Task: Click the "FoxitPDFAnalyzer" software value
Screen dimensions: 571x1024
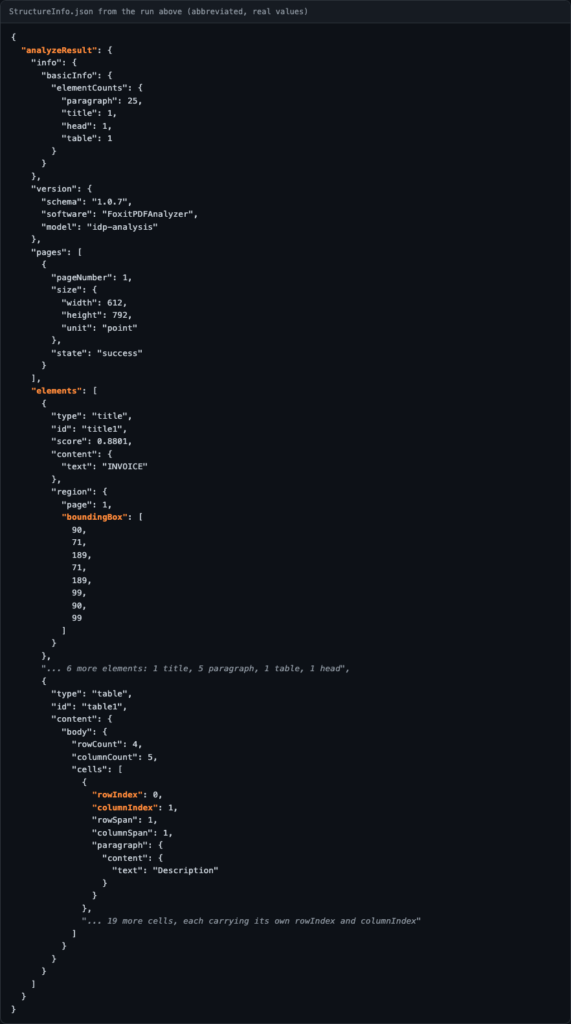Action: pos(149,214)
